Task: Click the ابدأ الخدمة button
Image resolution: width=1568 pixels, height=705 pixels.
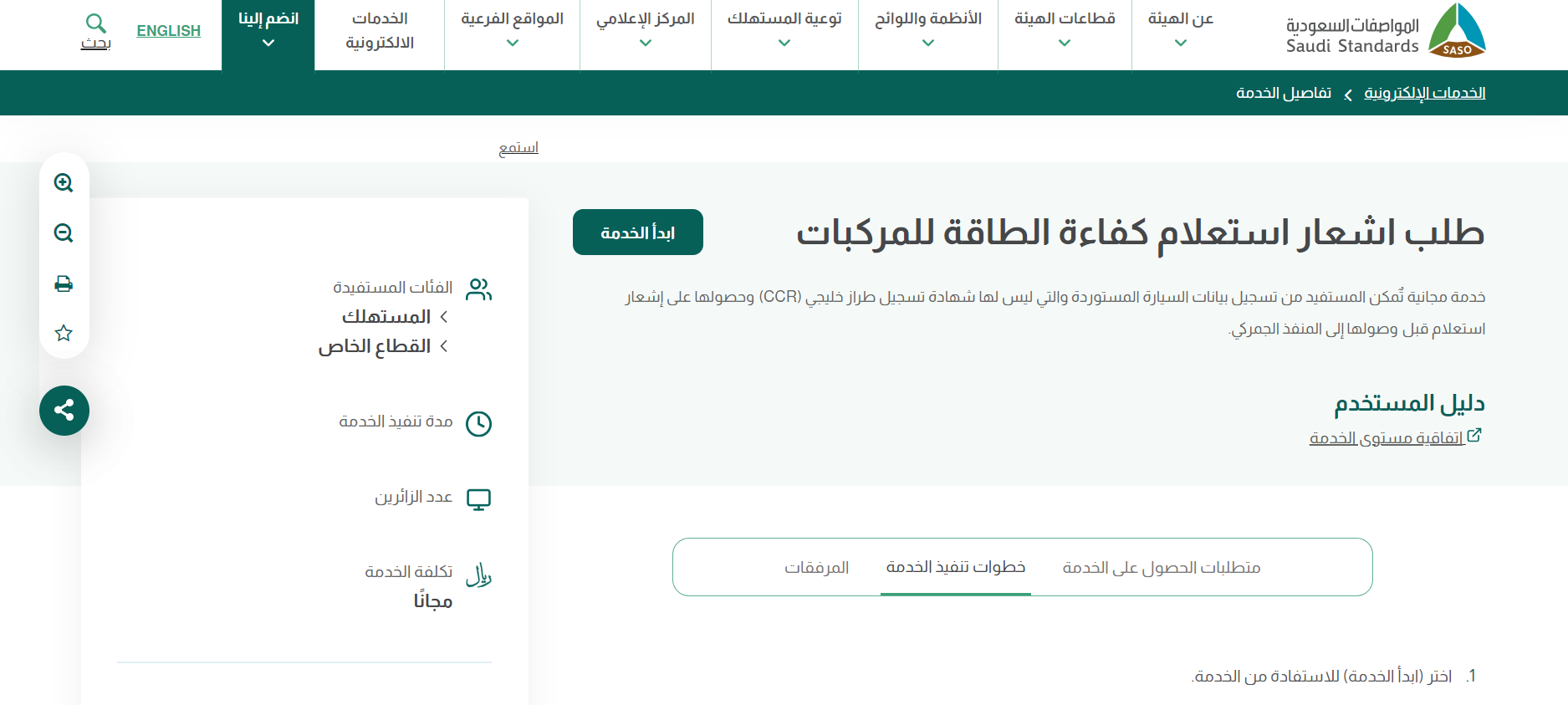Action: pyautogui.click(x=638, y=232)
